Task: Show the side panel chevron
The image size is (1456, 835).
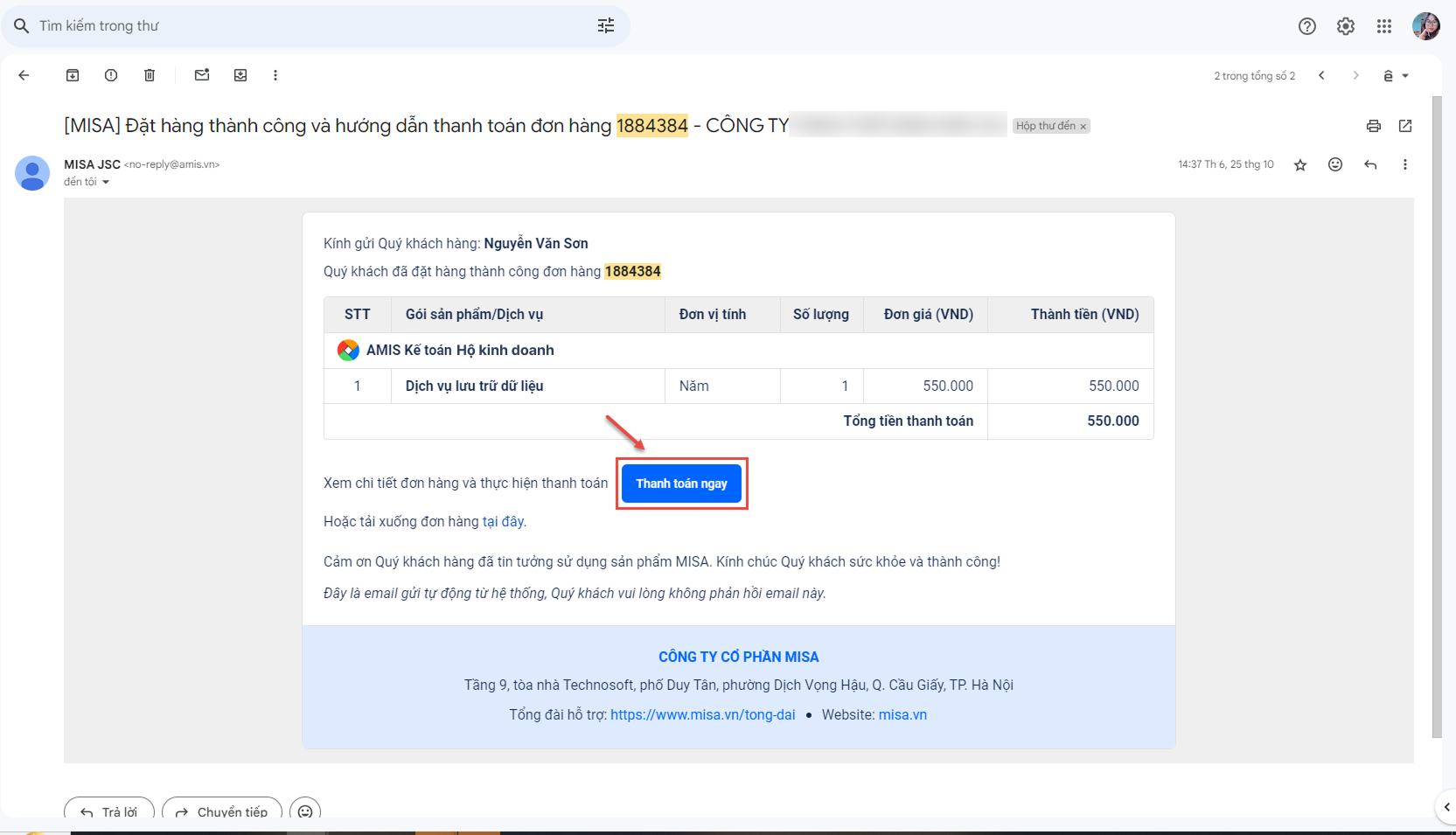Action: pyautogui.click(x=1446, y=807)
